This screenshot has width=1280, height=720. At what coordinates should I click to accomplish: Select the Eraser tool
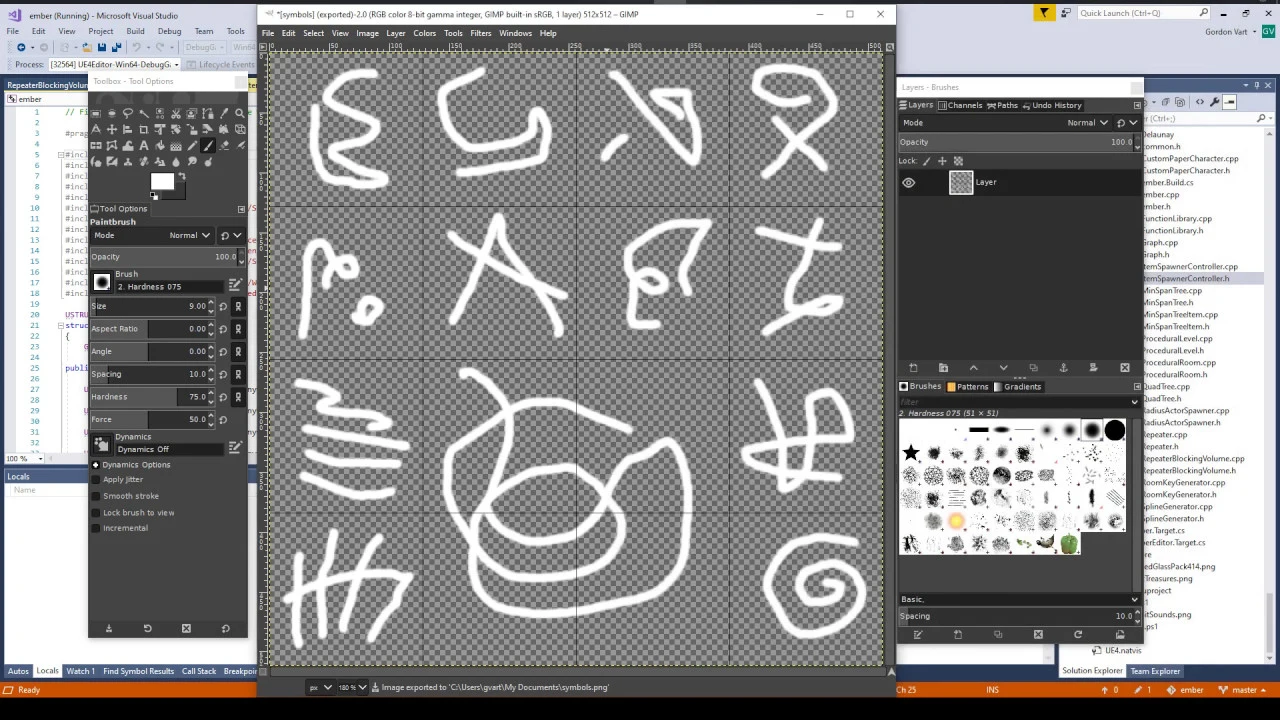(224, 145)
